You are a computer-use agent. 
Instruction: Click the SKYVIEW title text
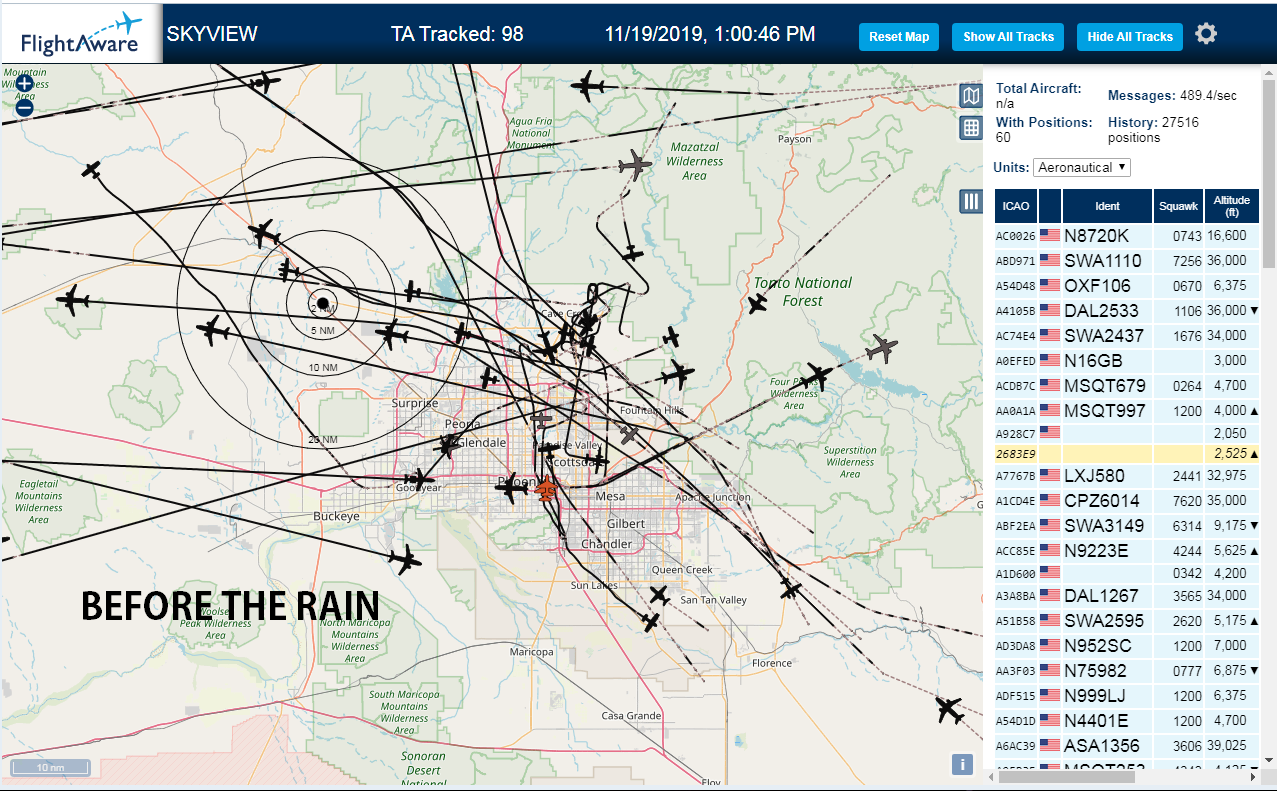click(x=212, y=34)
